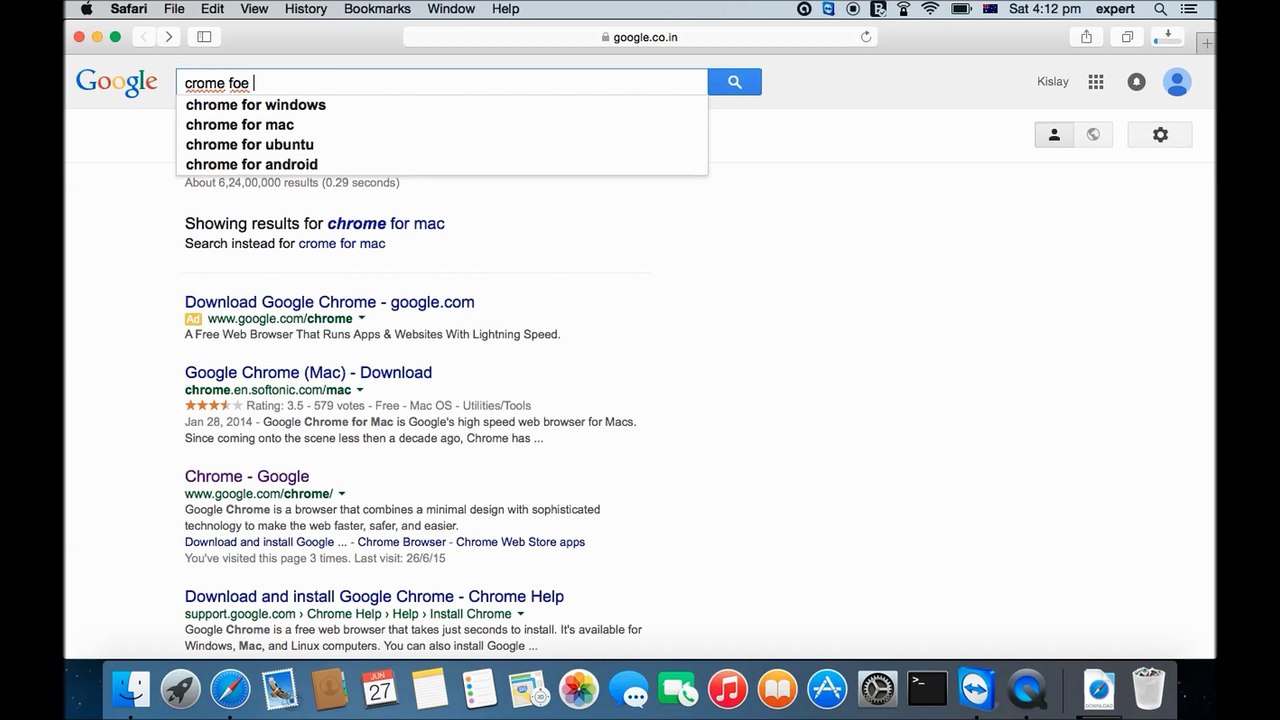Open Download and install Google Chrome help link

[374, 596]
